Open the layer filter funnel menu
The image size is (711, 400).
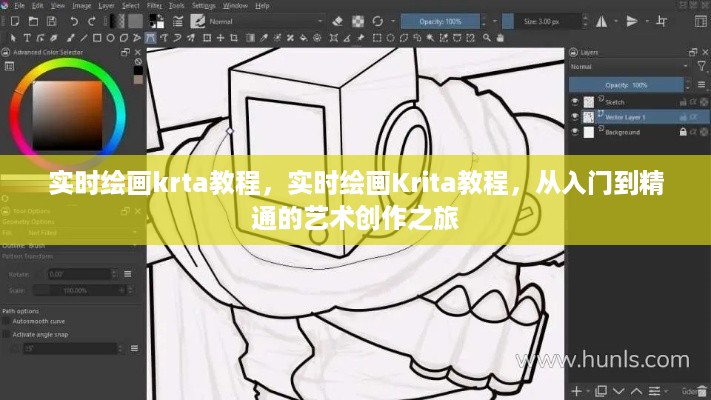click(701, 67)
